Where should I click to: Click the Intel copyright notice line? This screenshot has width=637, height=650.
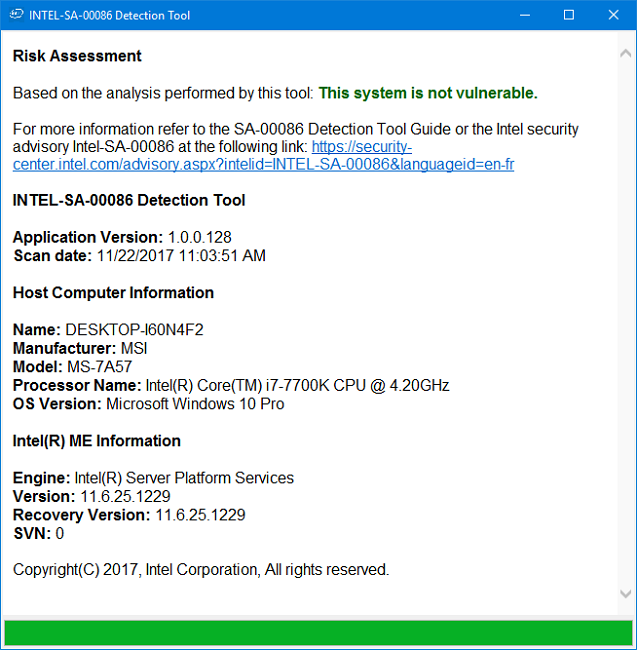tap(201, 570)
